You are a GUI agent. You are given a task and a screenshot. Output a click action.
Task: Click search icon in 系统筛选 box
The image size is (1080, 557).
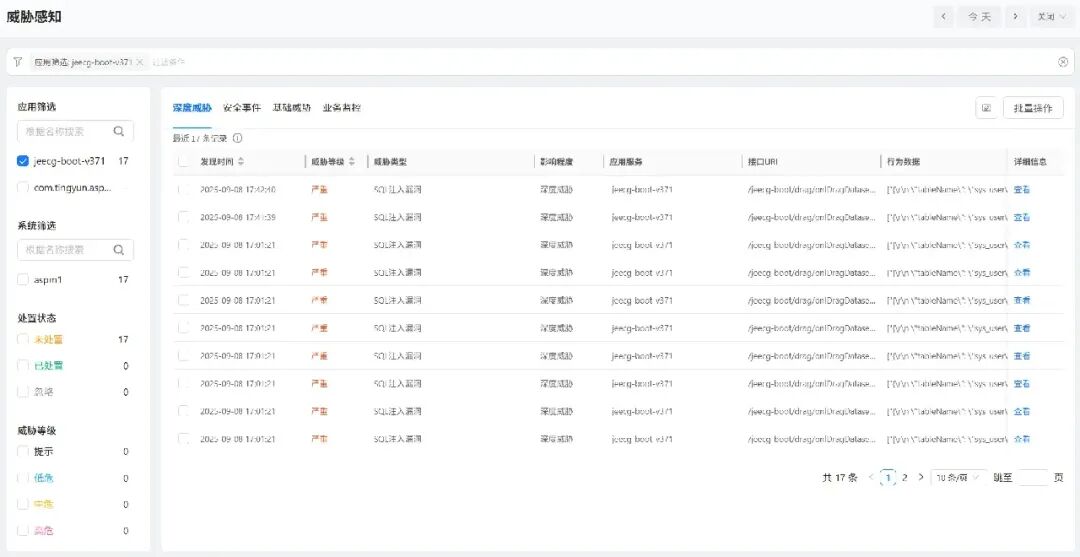[119, 250]
